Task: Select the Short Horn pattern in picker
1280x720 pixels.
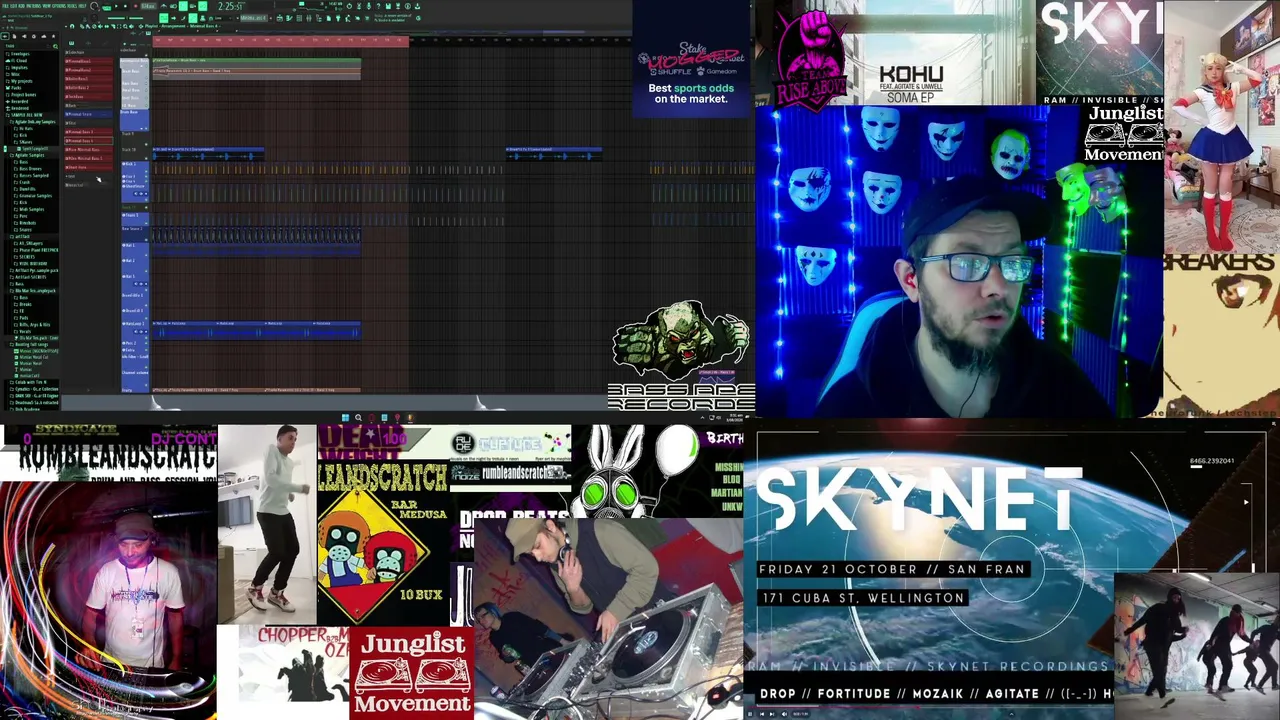Action: point(89,167)
